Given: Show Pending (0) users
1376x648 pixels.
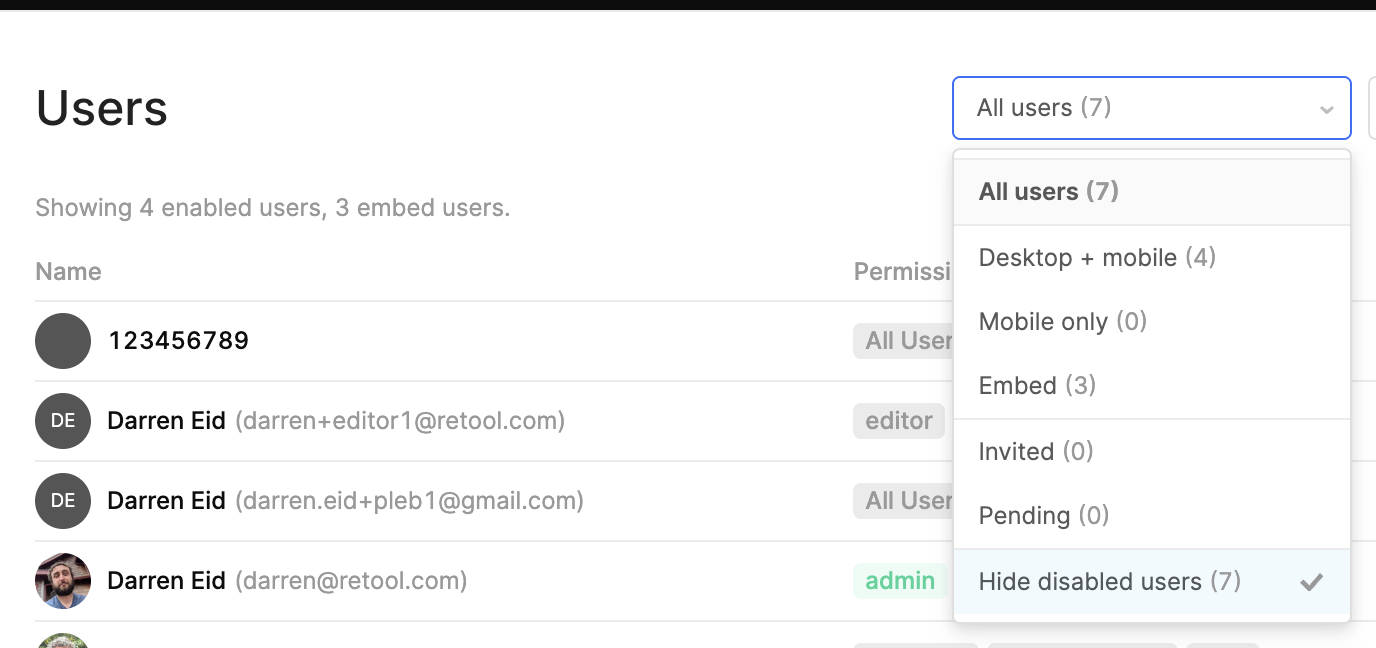Looking at the screenshot, I should pyautogui.click(x=1152, y=516).
